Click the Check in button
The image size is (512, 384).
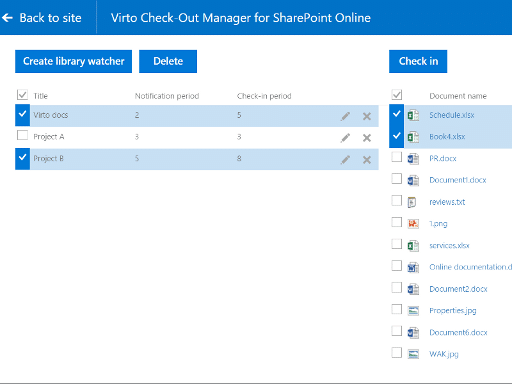(x=418, y=61)
